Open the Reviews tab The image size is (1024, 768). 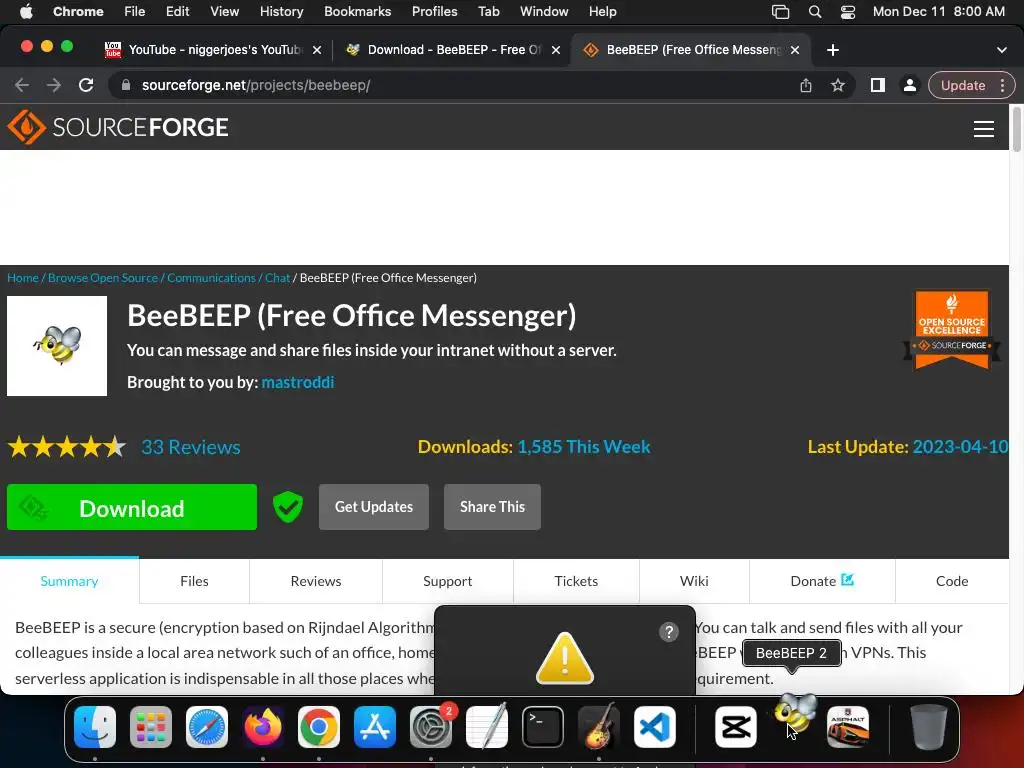tap(315, 581)
